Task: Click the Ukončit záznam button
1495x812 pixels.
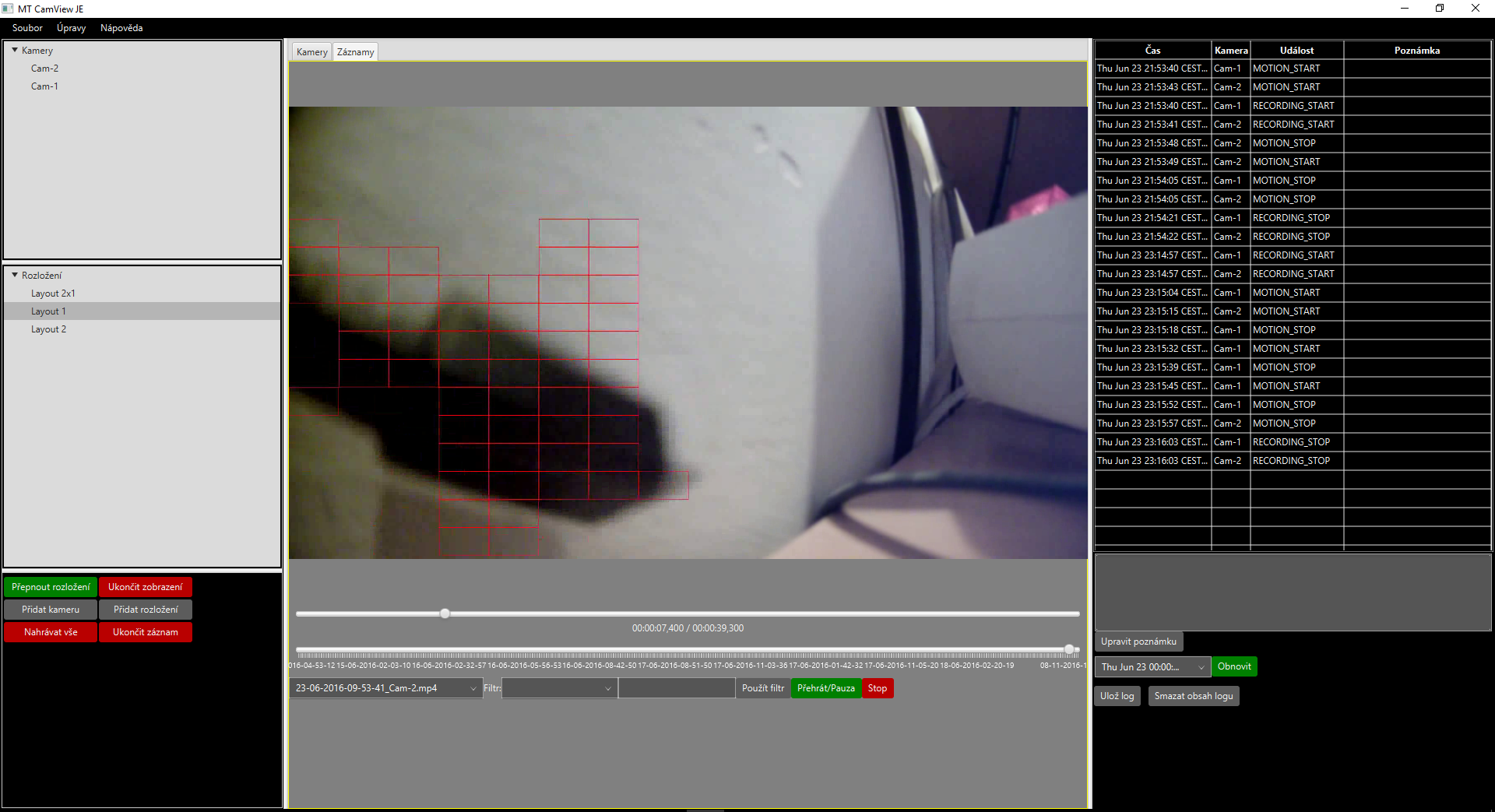Action: pos(145,632)
